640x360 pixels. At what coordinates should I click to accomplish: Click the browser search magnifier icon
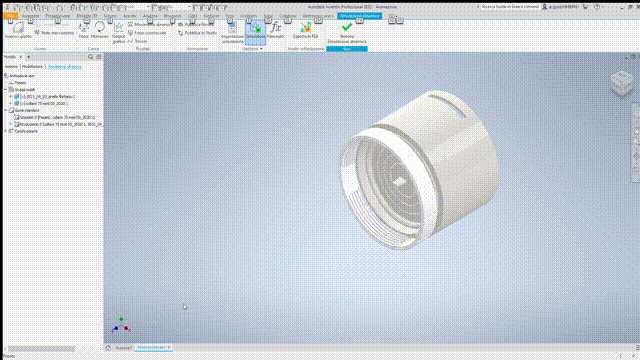pyautogui.click(x=91, y=57)
